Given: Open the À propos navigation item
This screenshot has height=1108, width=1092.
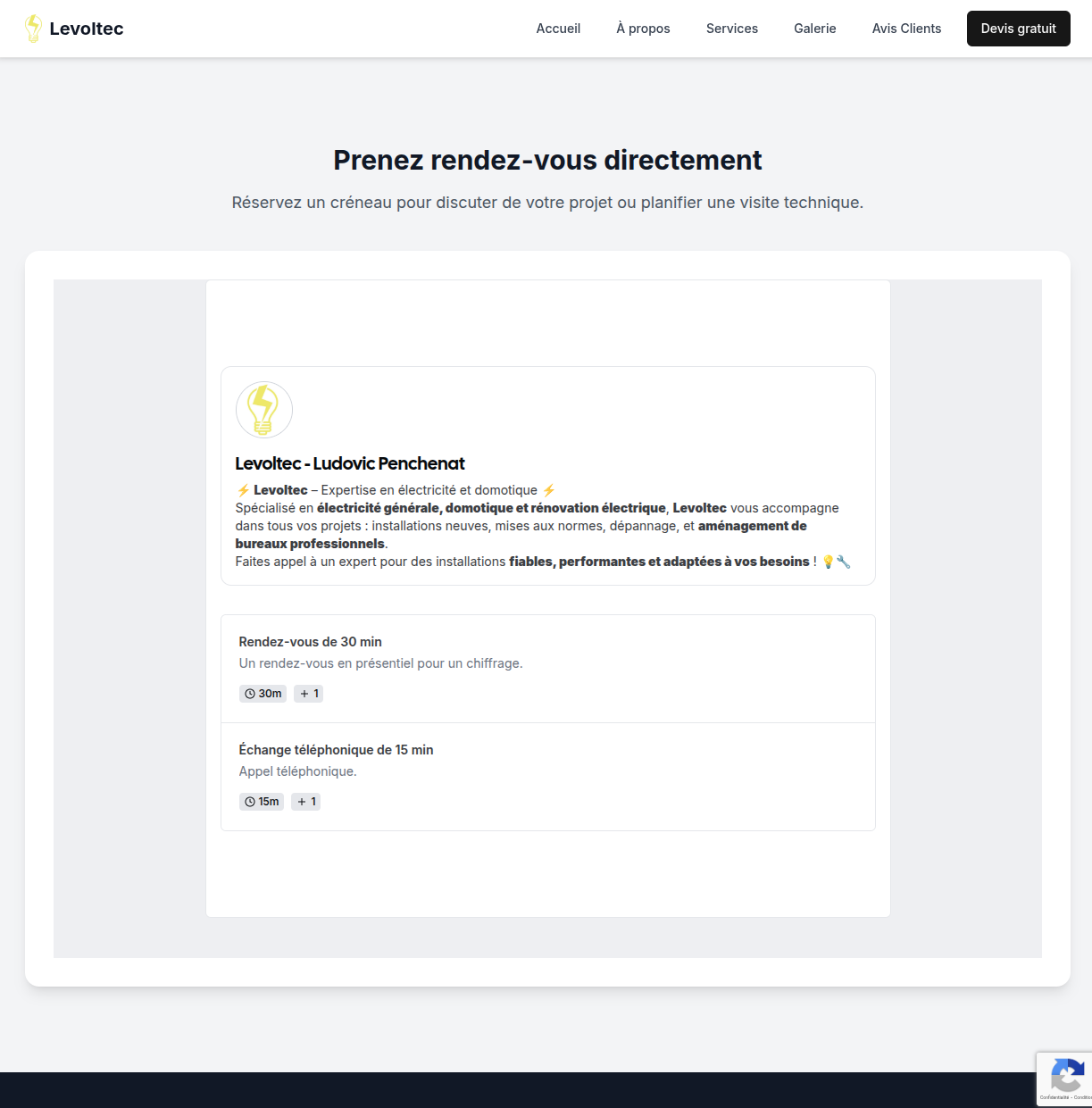Looking at the screenshot, I should (x=642, y=28).
